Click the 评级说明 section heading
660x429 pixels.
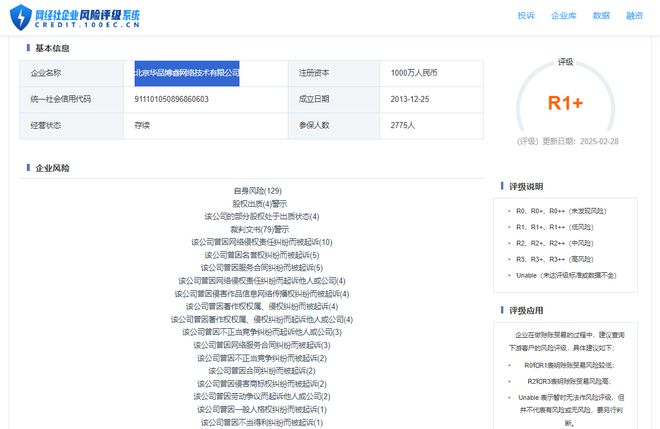[526, 187]
